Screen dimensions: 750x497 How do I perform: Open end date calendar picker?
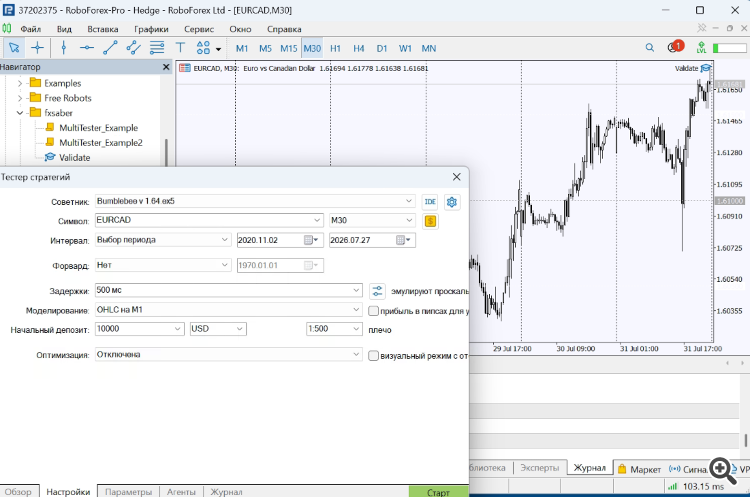403,240
